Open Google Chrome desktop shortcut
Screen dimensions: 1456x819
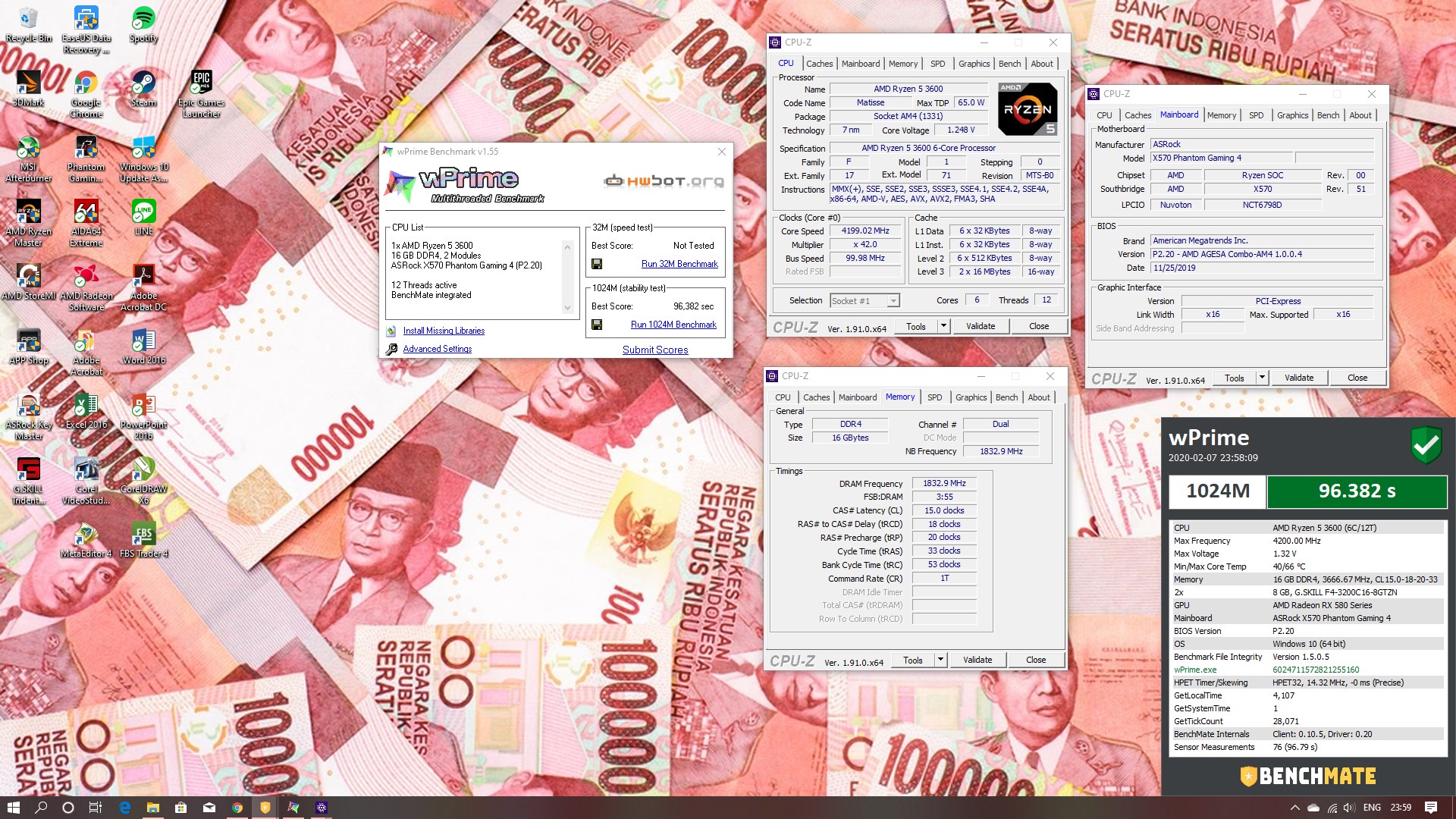pos(86,95)
